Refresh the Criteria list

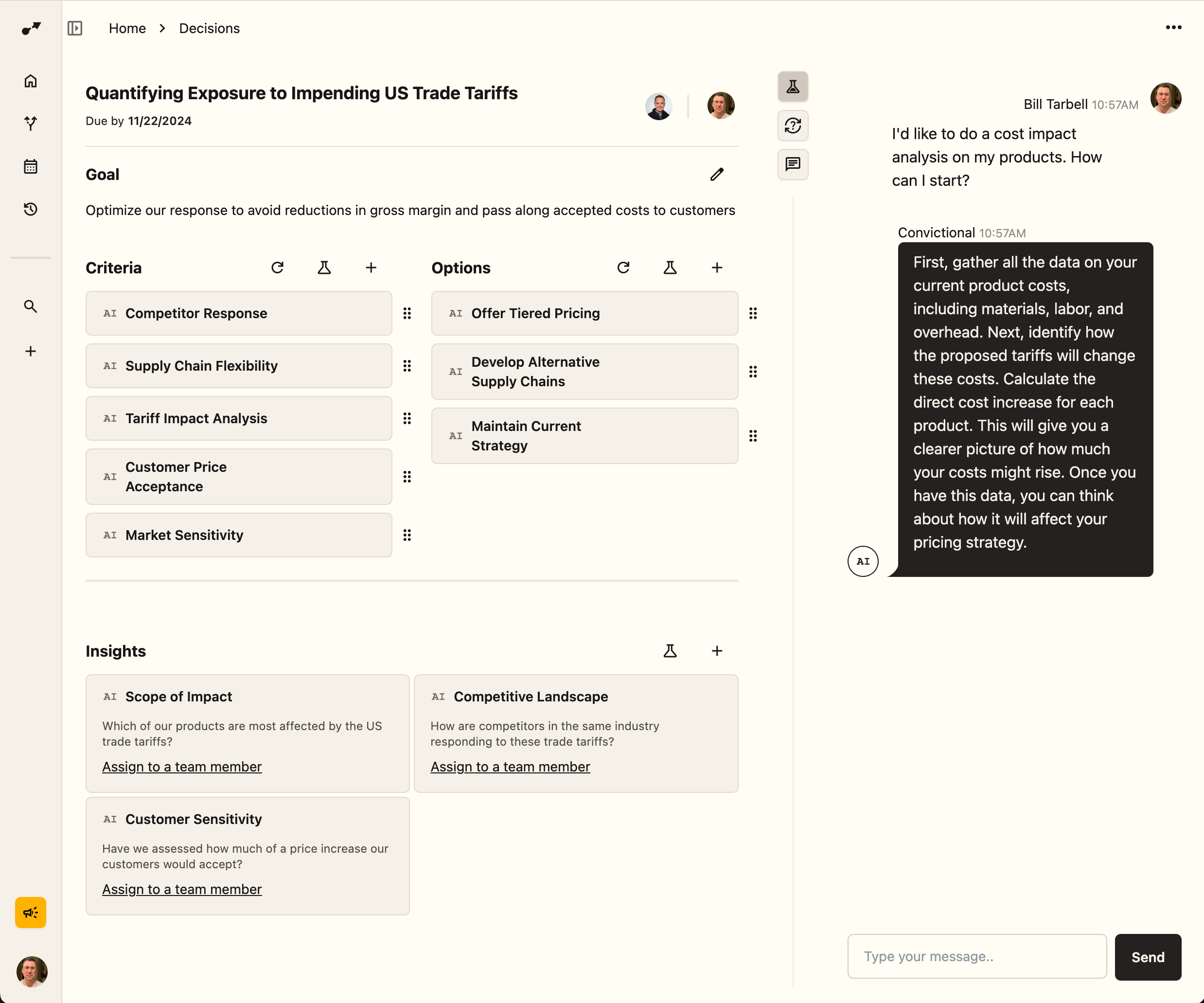[x=278, y=268]
